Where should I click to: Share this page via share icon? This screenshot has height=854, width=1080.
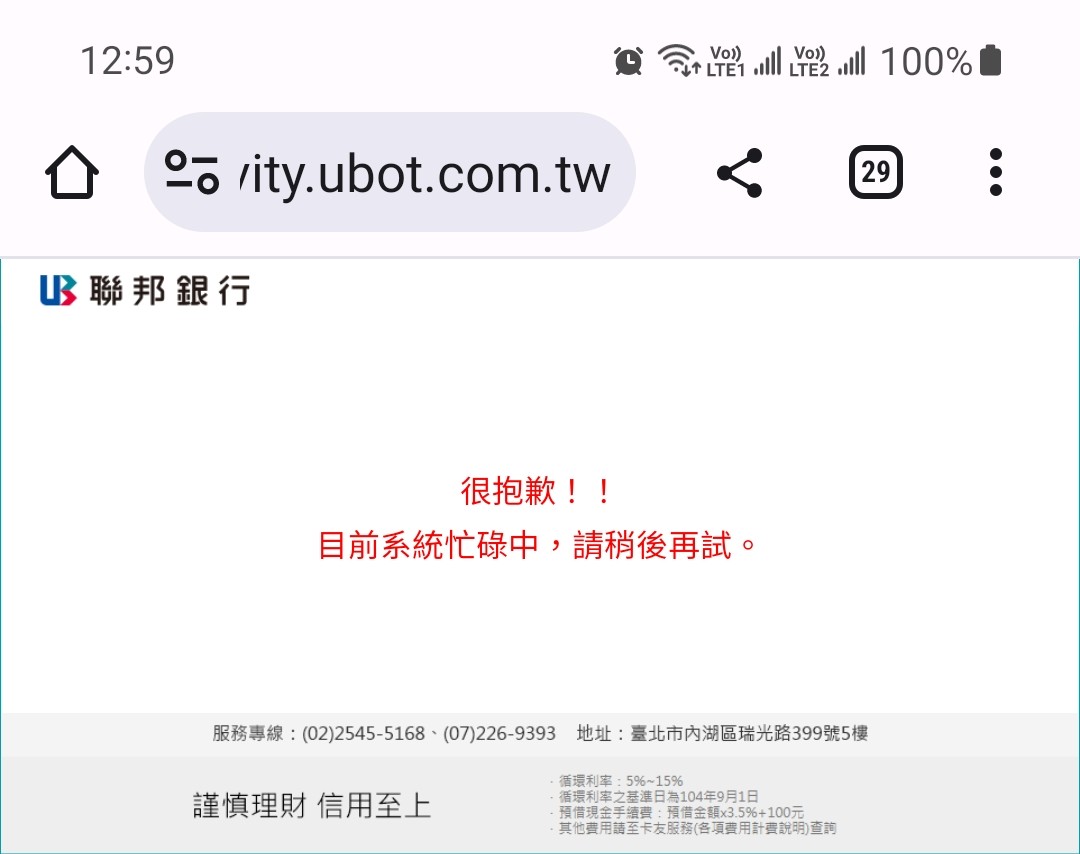point(740,172)
